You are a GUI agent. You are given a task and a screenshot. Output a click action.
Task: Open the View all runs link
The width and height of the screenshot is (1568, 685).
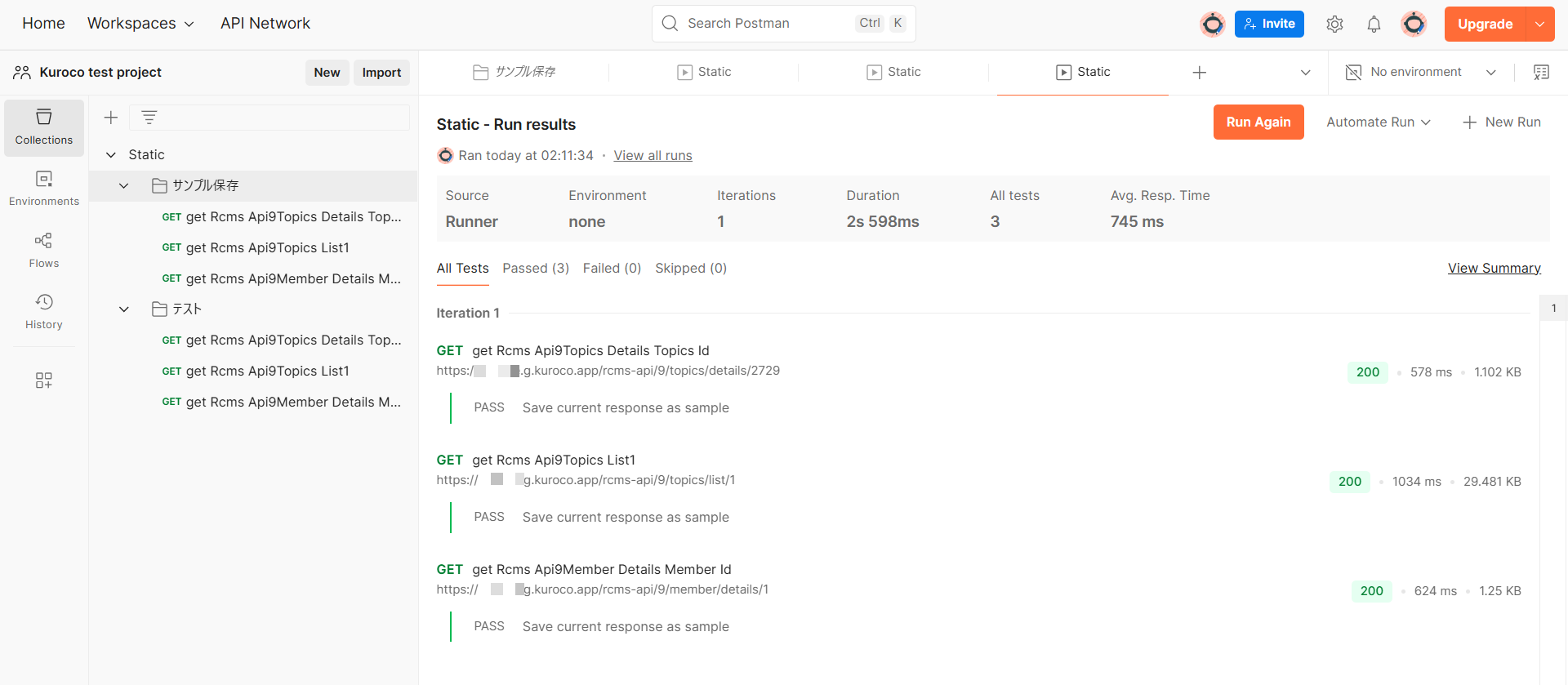point(653,156)
